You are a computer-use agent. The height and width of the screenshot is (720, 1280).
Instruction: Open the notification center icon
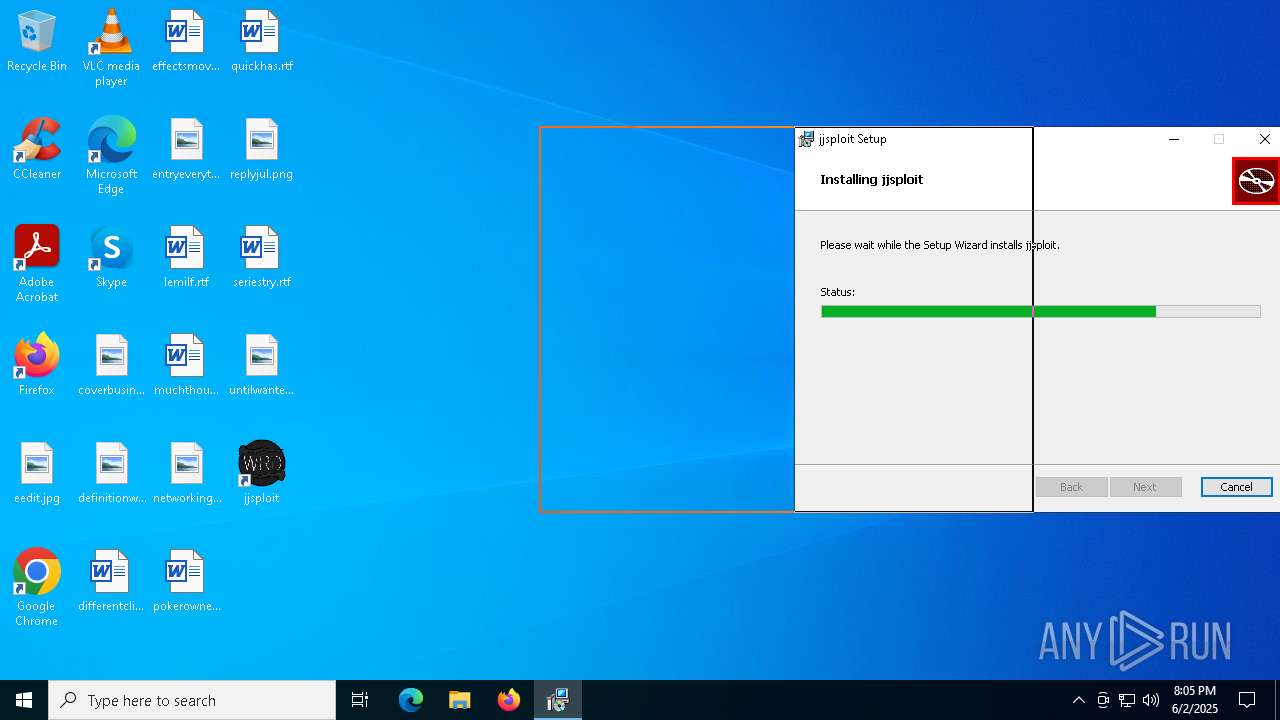pos(1247,700)
